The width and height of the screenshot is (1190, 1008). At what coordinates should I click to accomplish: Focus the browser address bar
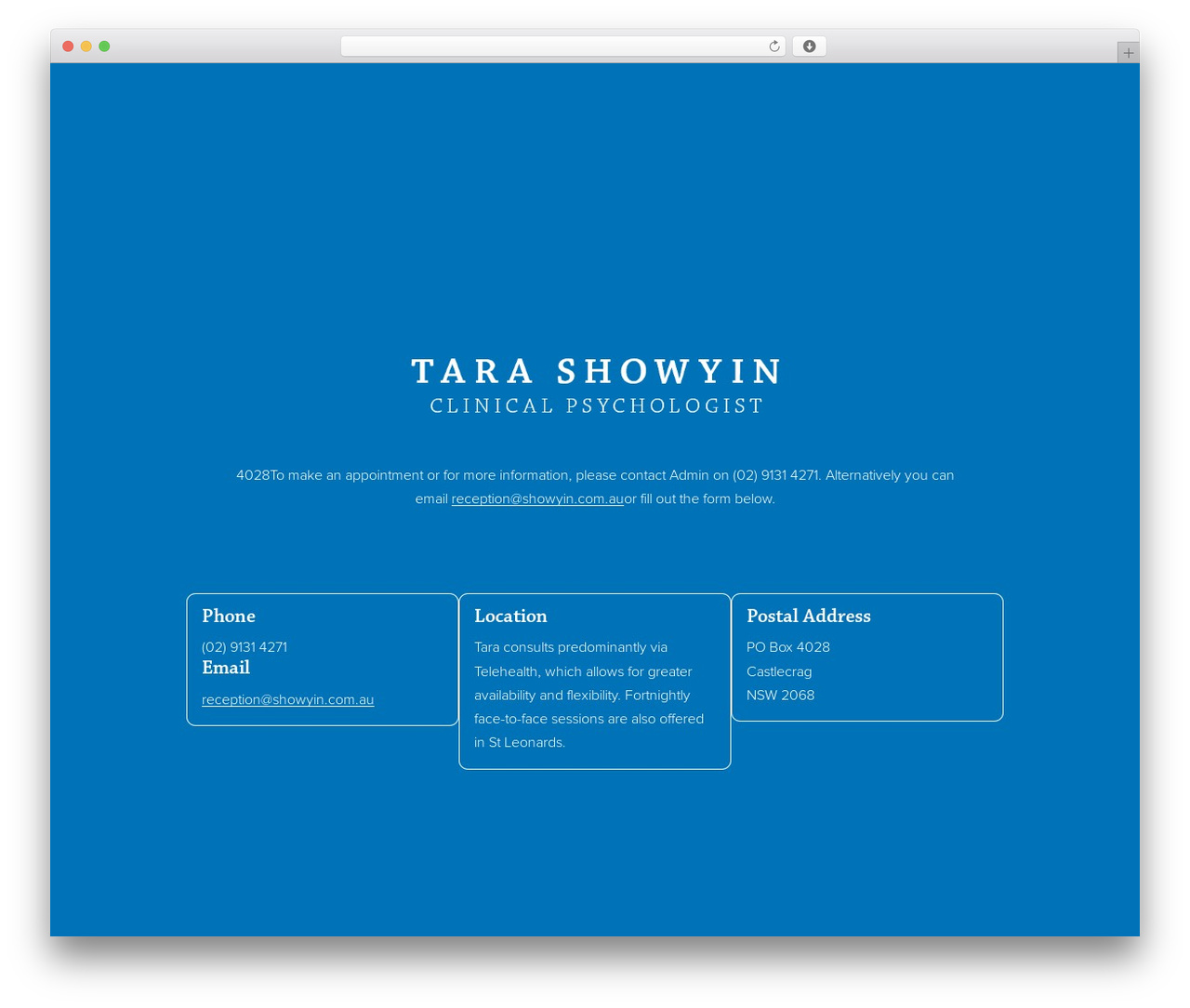(562, 46)
